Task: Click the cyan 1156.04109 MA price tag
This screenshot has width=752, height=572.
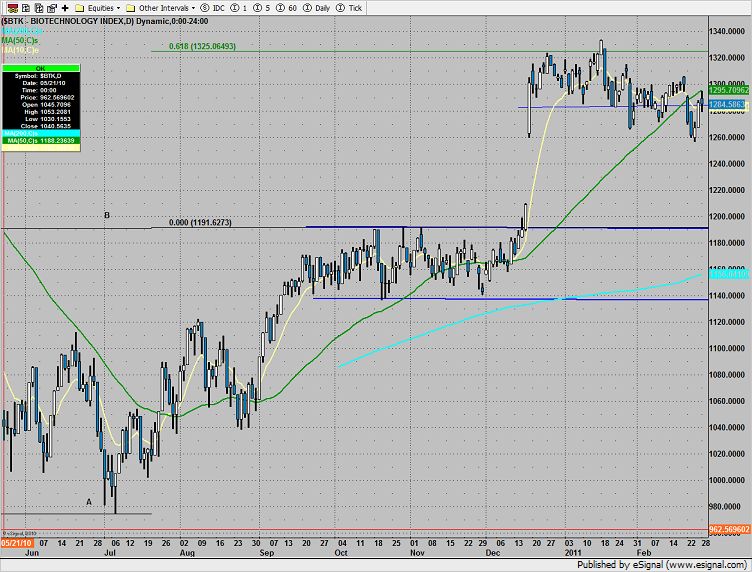Action: 728,274
